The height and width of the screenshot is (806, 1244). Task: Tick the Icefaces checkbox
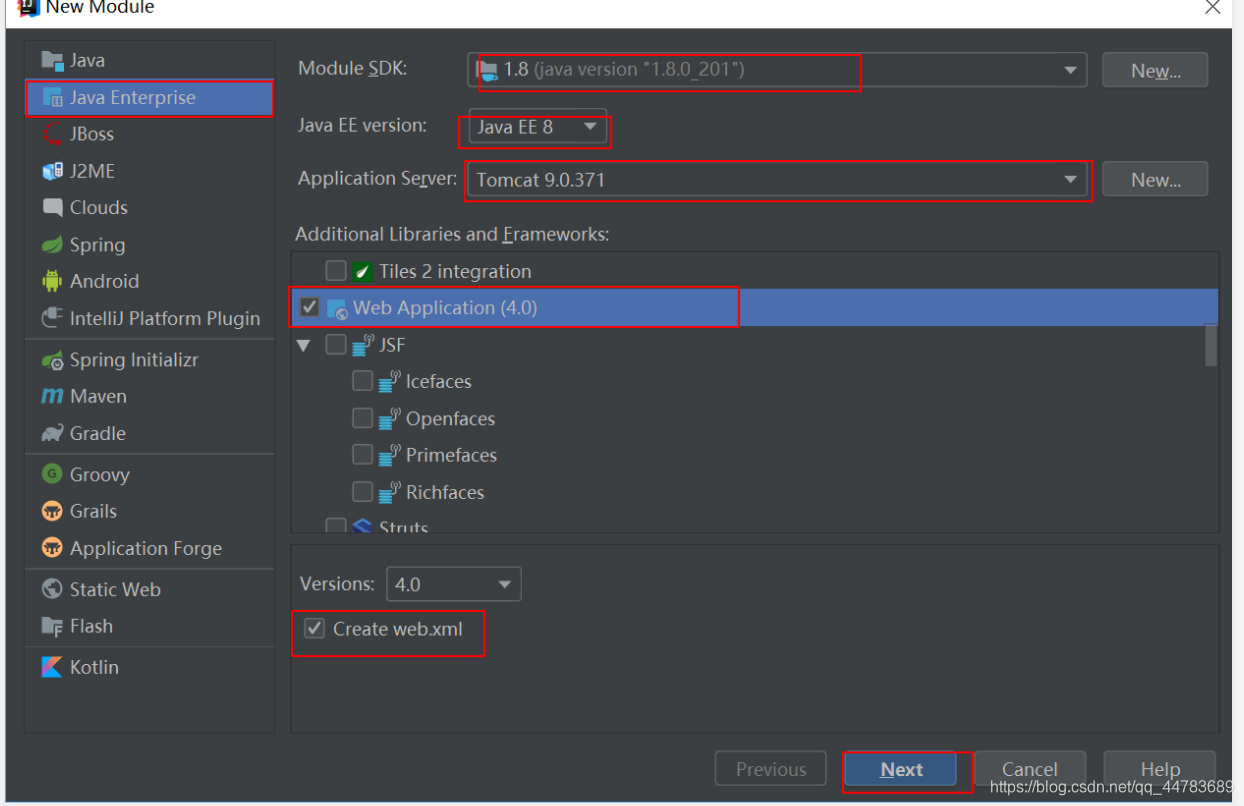(x=362, y=381)
